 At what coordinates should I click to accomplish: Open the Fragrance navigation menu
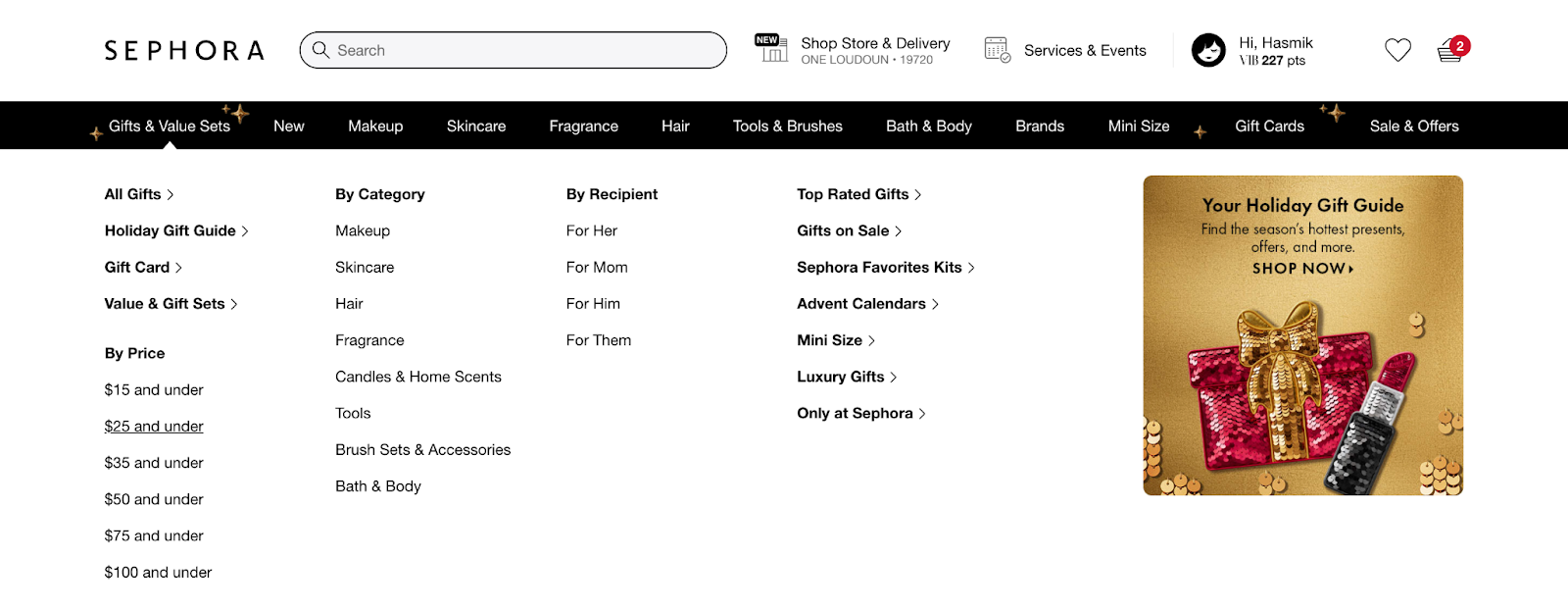tap(583, 126)
